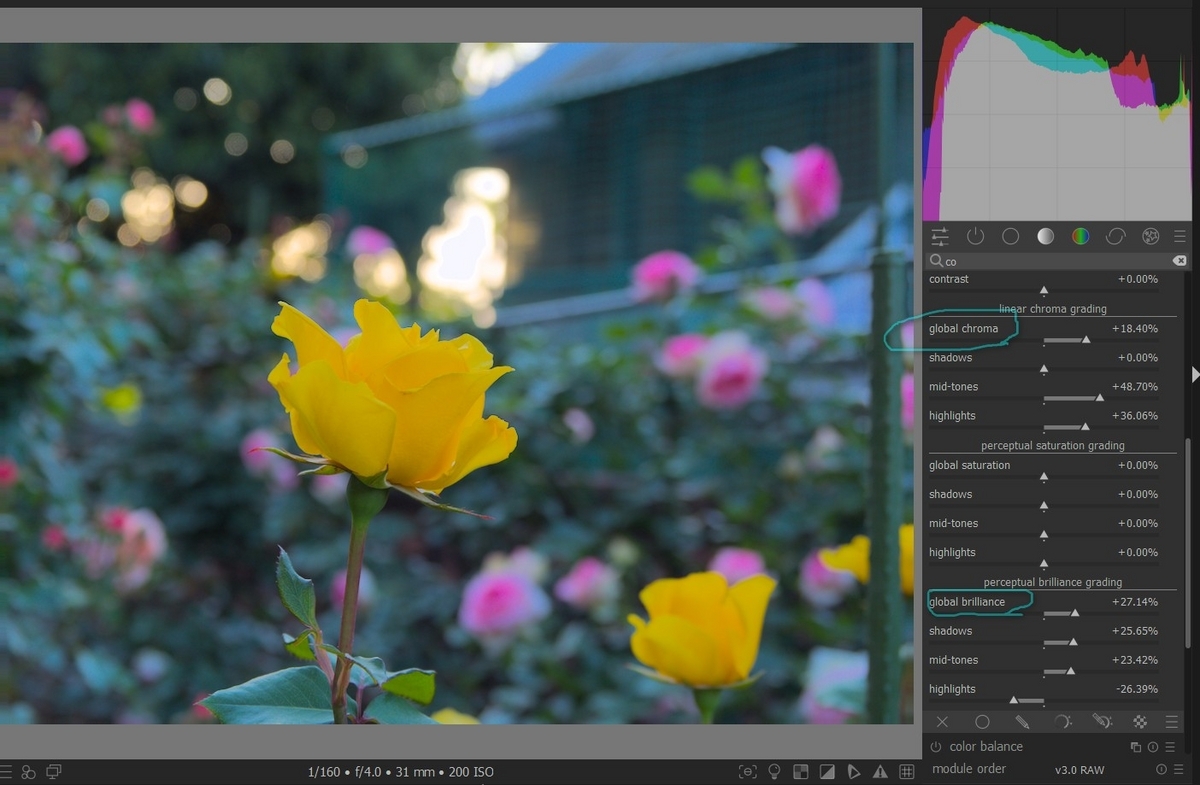Select the uniformly blend circle icon
This screenshot has width=1200, height=785.
(982, 721)
